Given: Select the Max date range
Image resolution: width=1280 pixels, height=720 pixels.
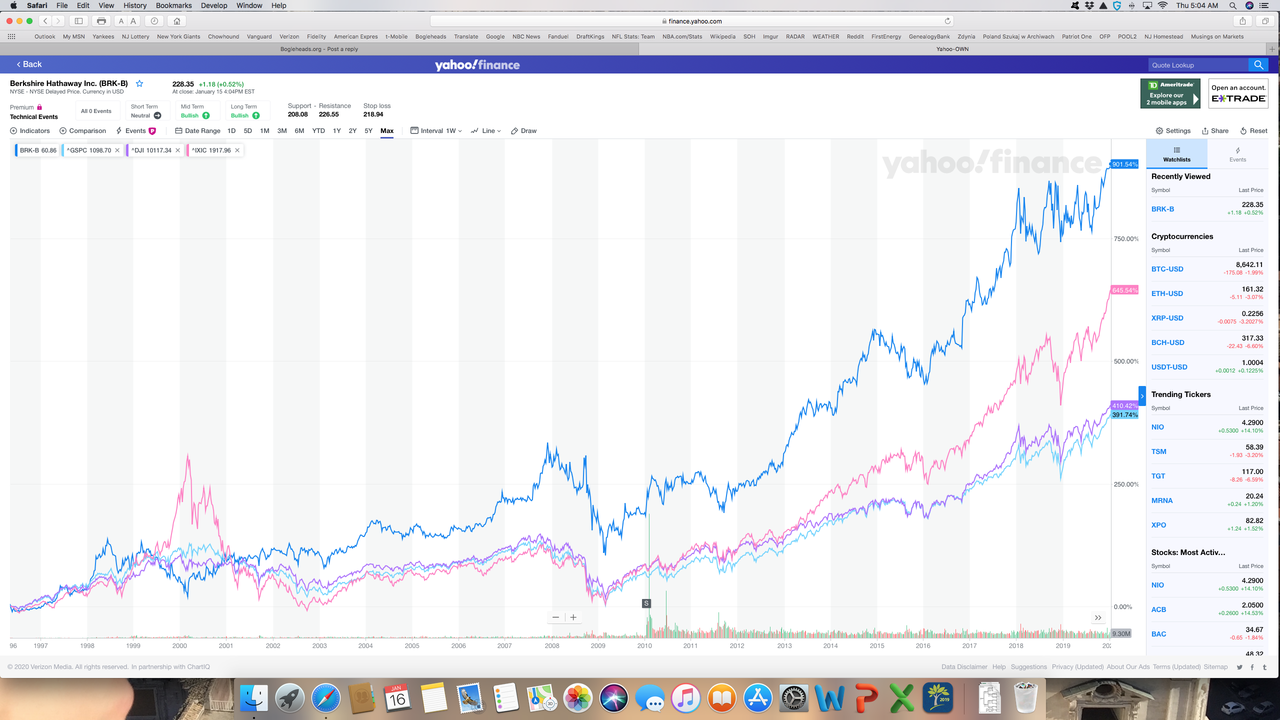Looking at the screenshot, I should [387, 131].
